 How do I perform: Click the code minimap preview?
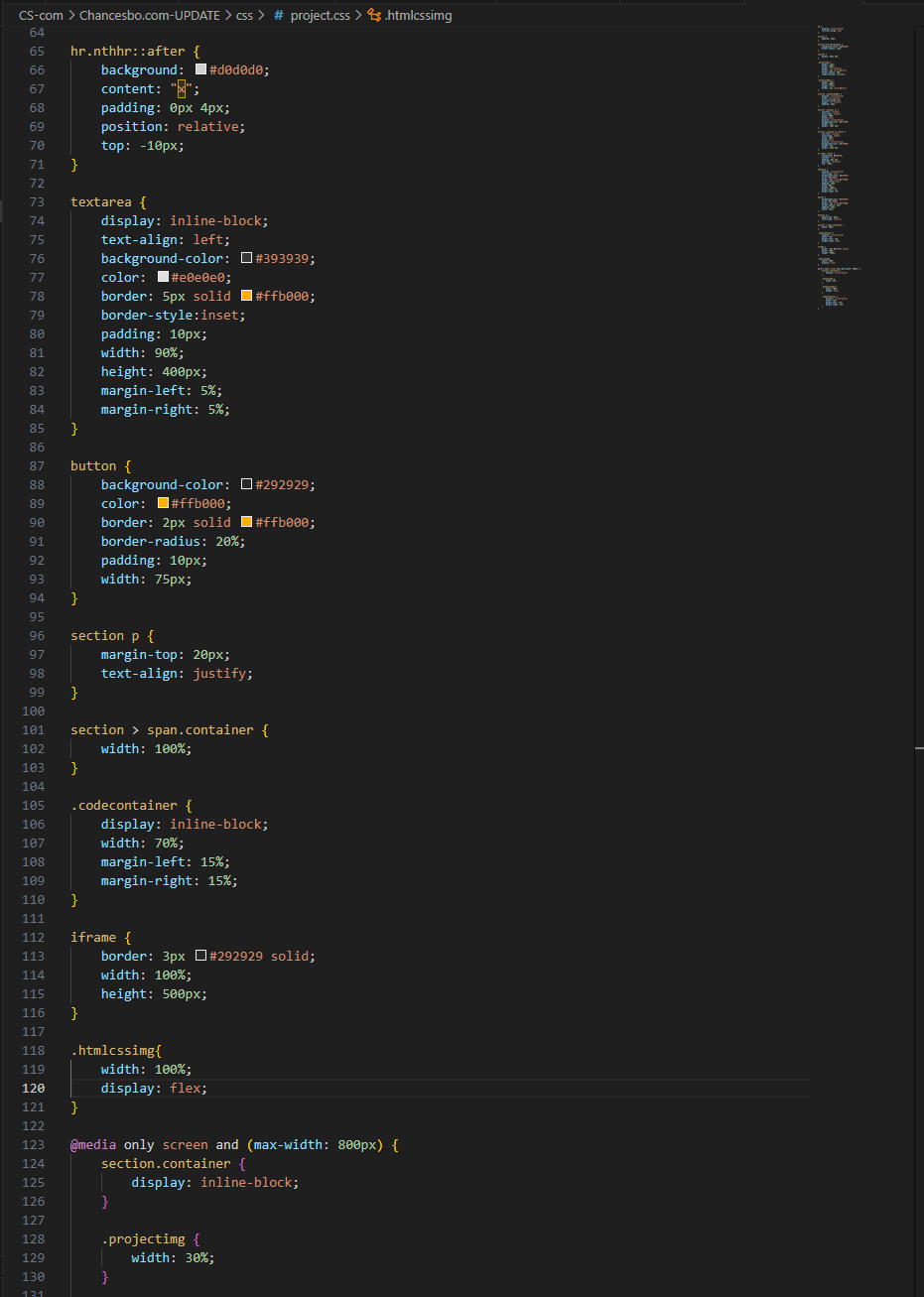pyautogui.click(x=840, y=167)
